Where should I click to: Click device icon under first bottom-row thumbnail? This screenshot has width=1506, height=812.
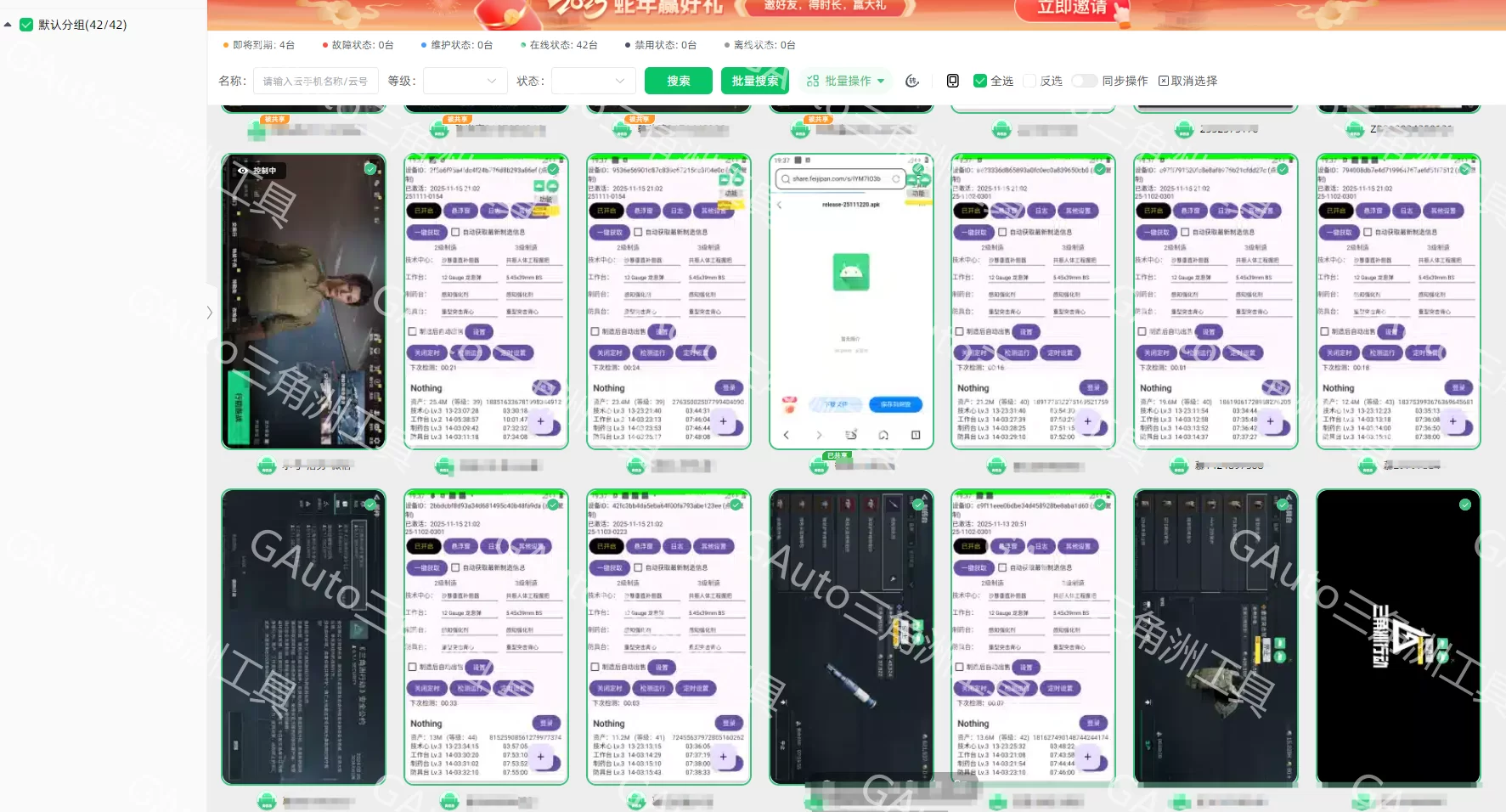tap(267, 801)
